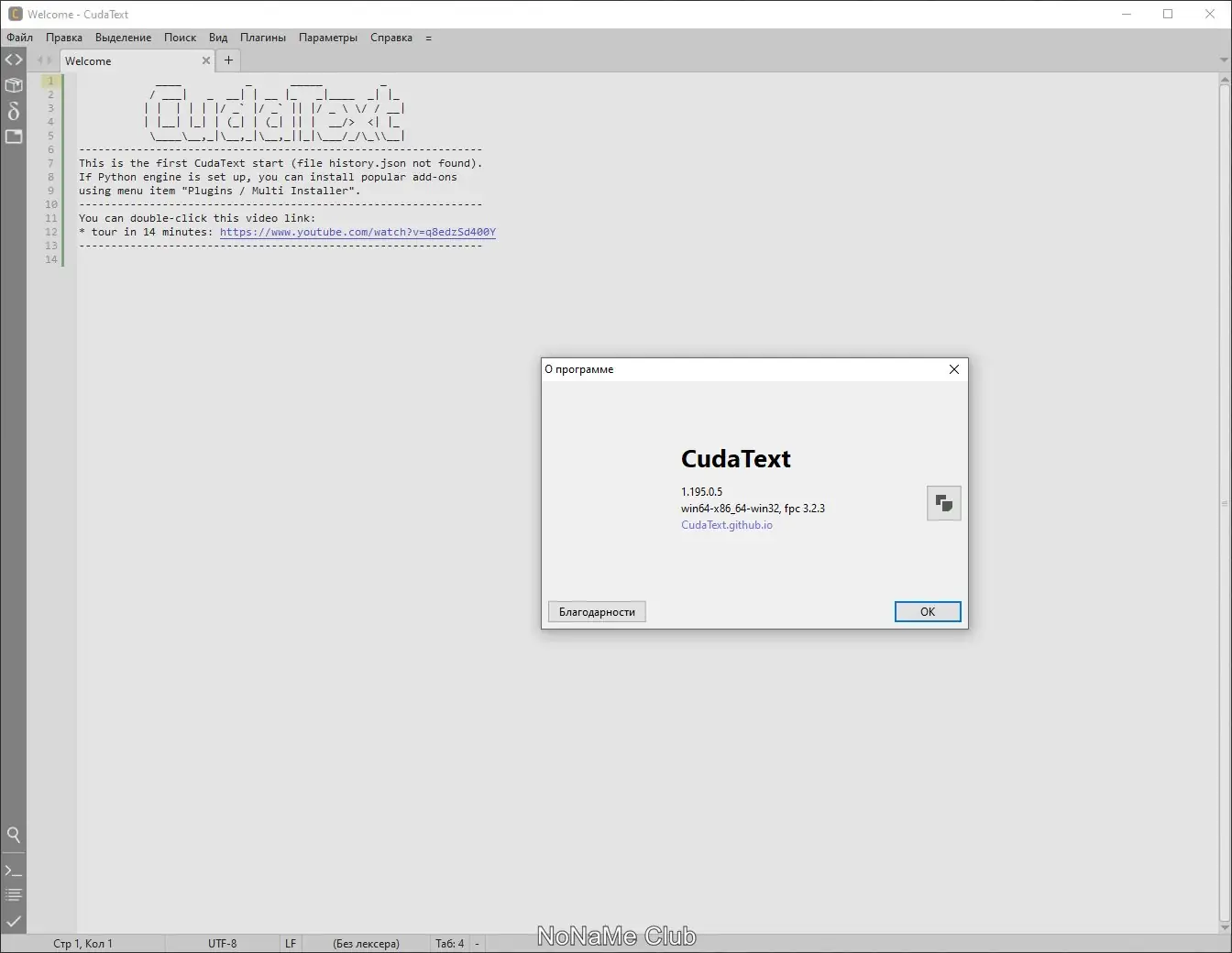1232x953 pixels.
Task: Click the 'using menu item' line of text
Action: pos(220,191)
